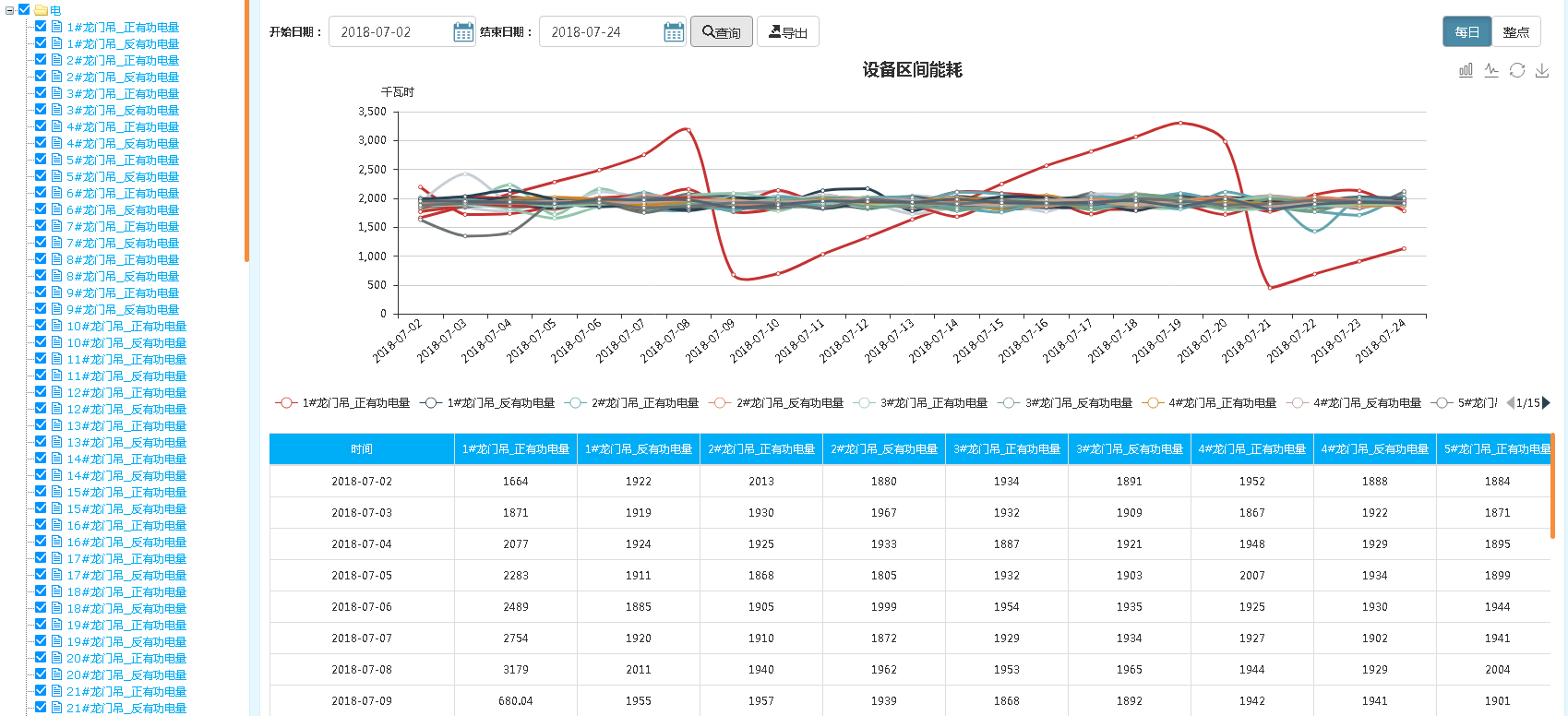Toggle legend entry 4#龙门吊_正有功电量

[1209, 403]
